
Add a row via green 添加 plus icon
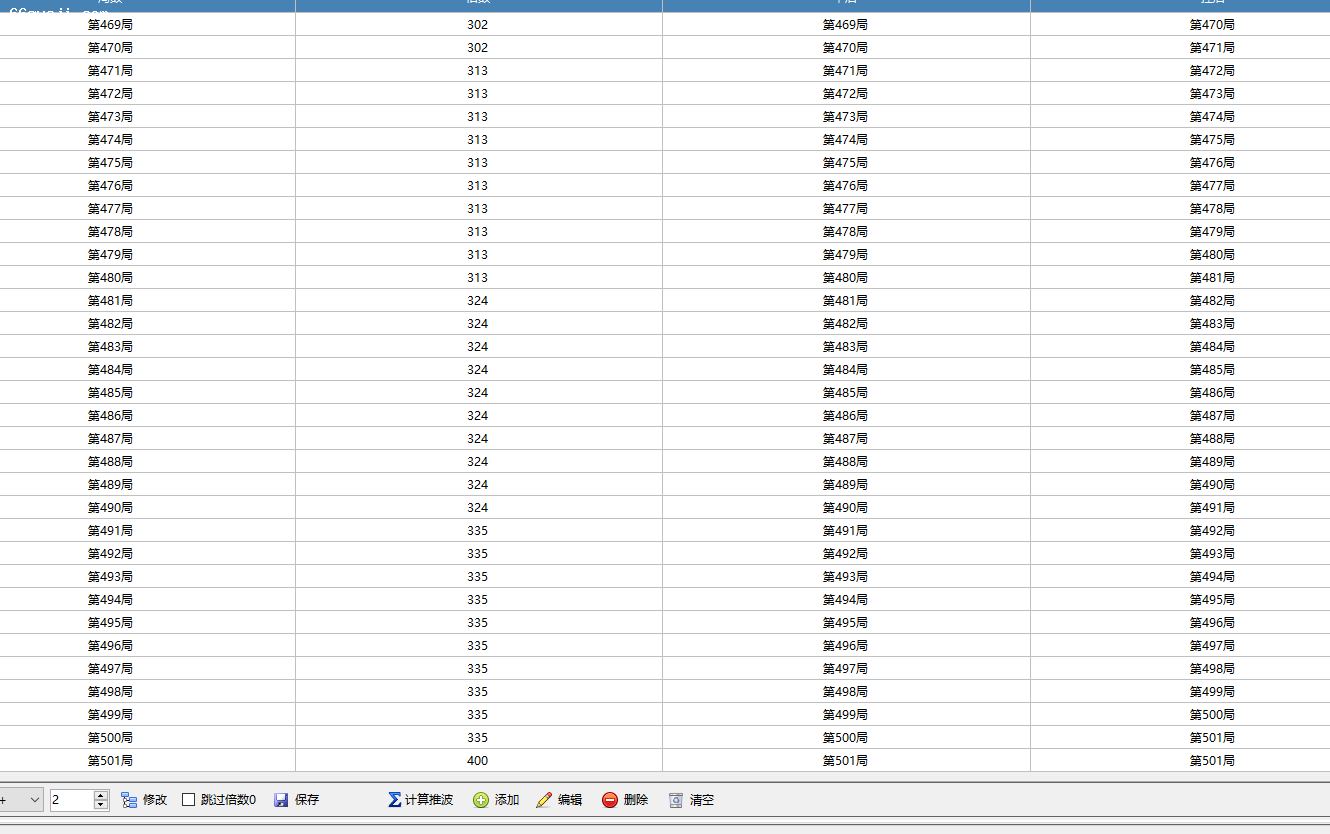[x=496, y=800]
